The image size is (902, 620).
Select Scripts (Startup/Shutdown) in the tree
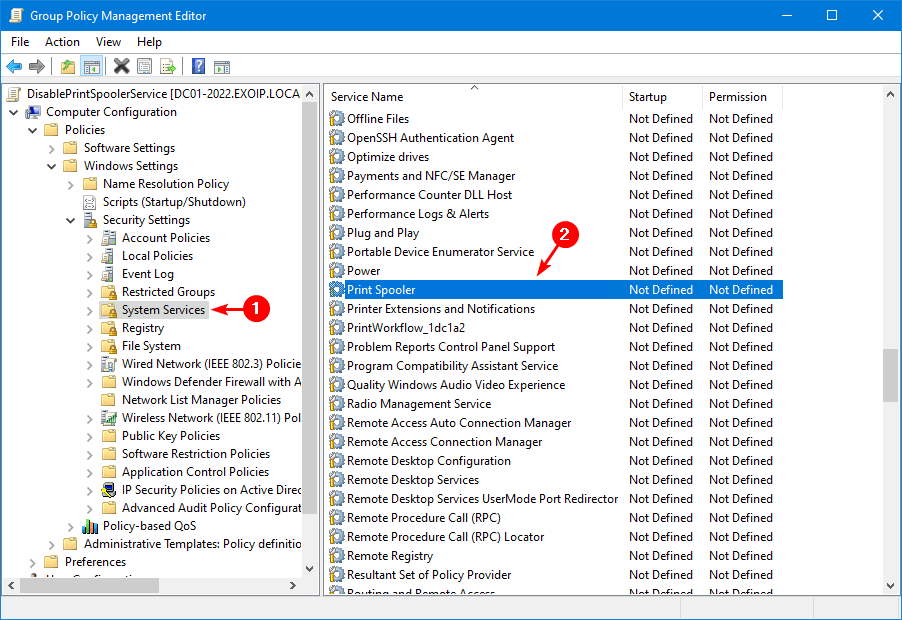click(x=173, y=202)
